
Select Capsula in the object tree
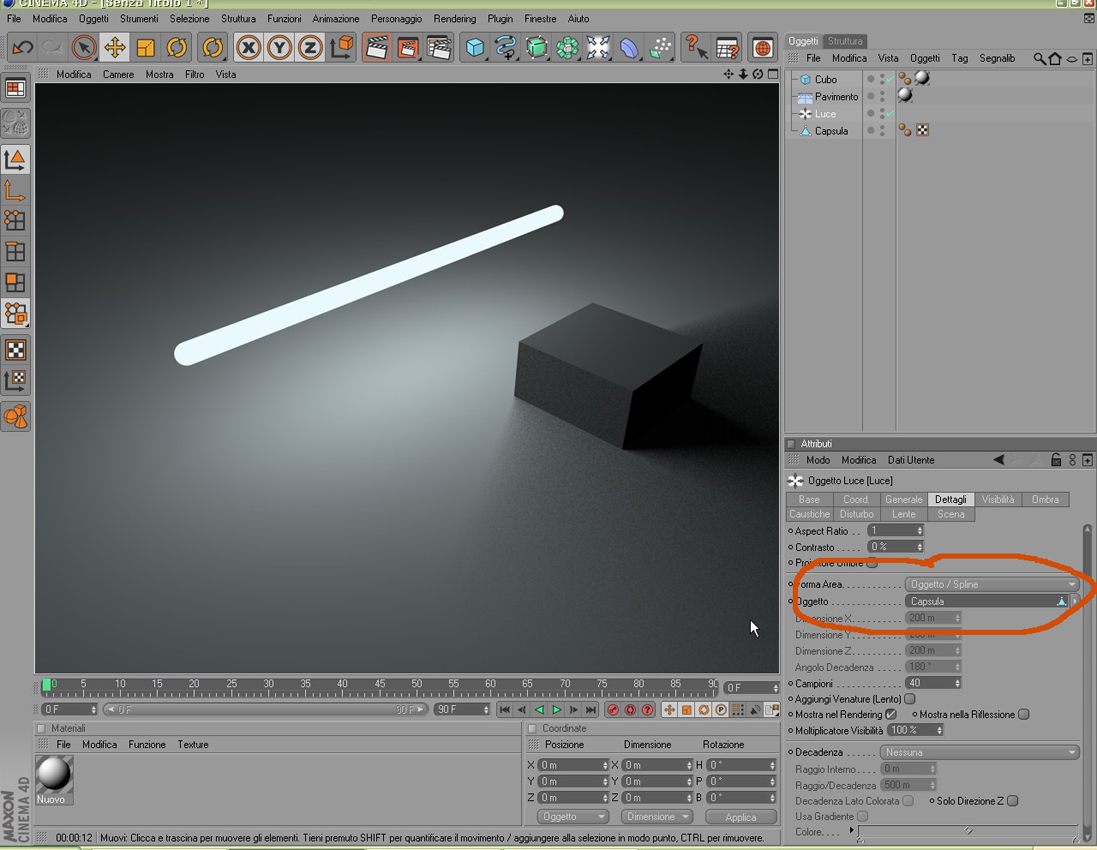point(830,131)
